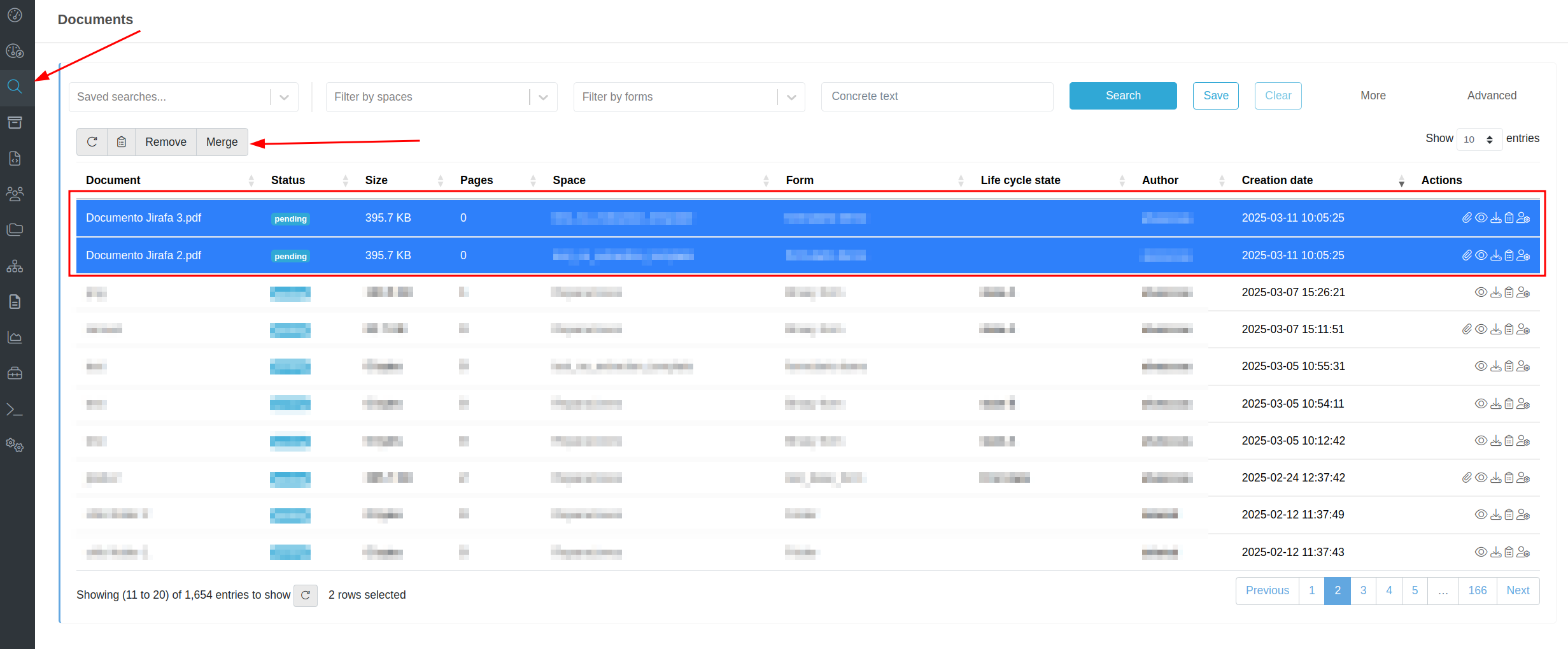Click the Merge button

click(222, 142)
